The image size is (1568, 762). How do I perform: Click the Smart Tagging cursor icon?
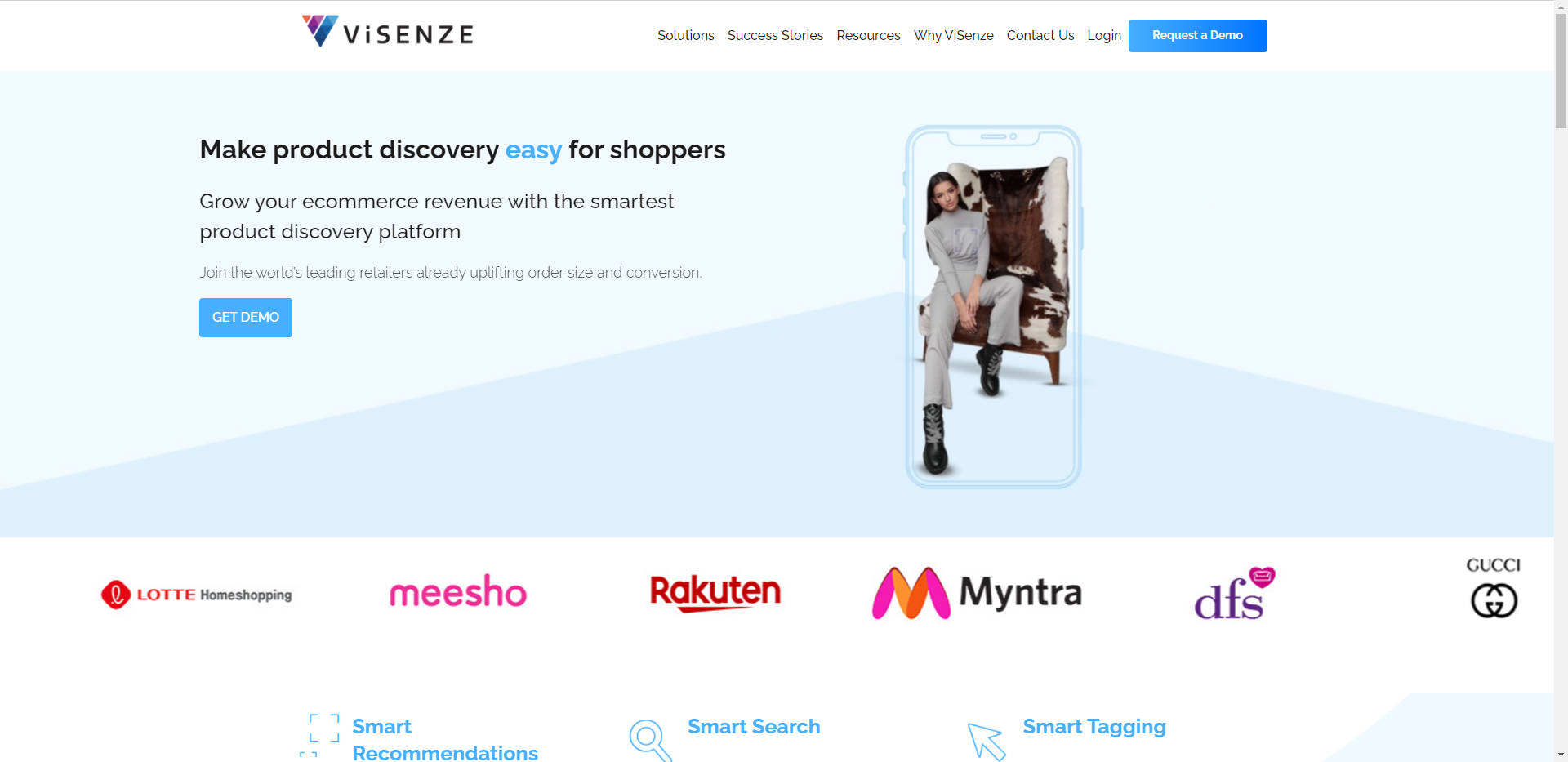[x=987, y=742]
